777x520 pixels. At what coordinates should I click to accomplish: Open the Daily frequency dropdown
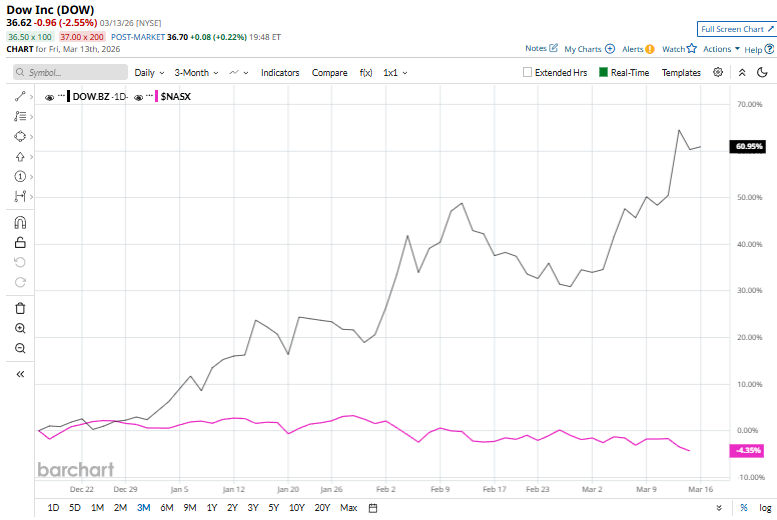(149, 73)
